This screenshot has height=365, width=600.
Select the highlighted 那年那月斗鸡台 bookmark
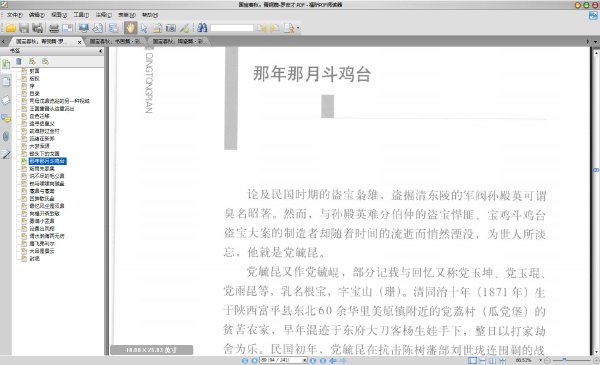coord(47,161)
